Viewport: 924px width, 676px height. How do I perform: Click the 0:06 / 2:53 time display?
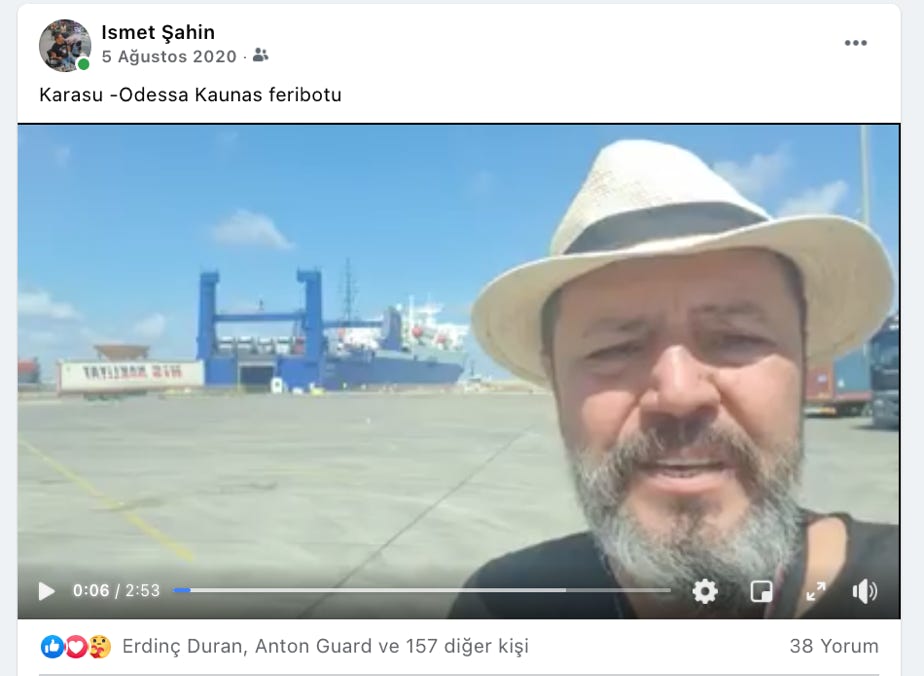coord(116,591)
